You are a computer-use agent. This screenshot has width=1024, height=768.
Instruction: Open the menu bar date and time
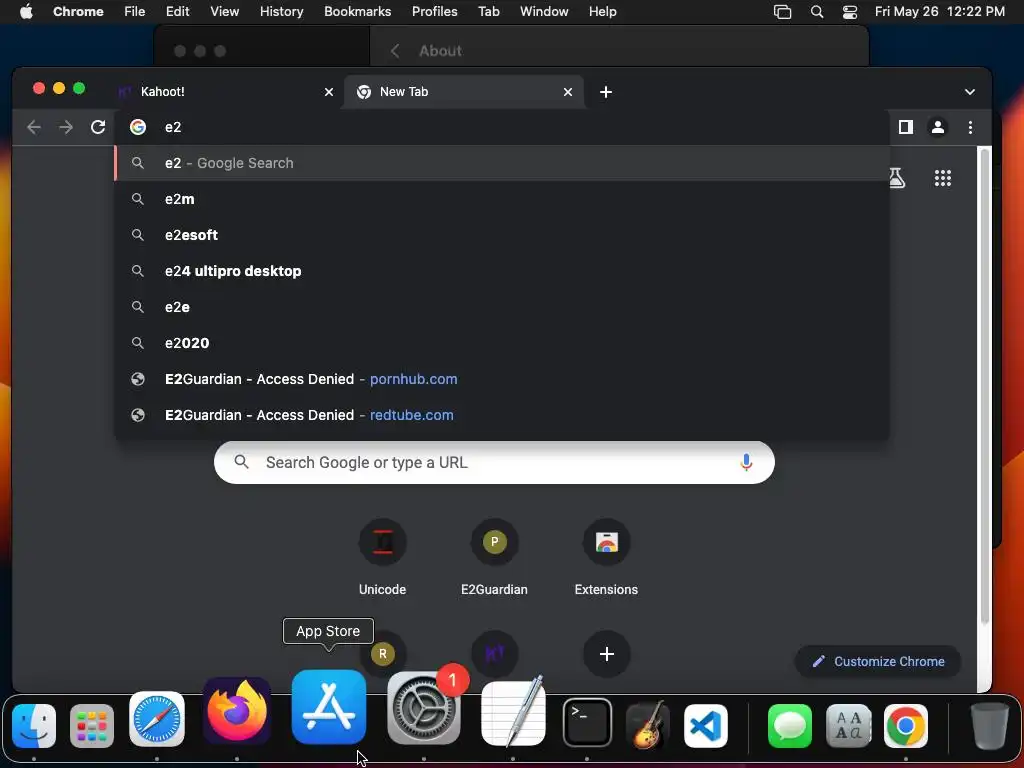(x=940, y=12)
